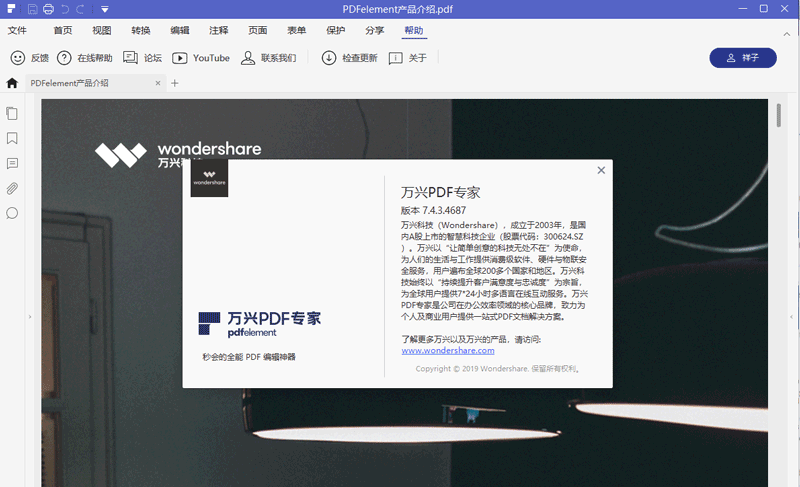
Task: Switch to the 页面 tab
Action: click(258, 31)
